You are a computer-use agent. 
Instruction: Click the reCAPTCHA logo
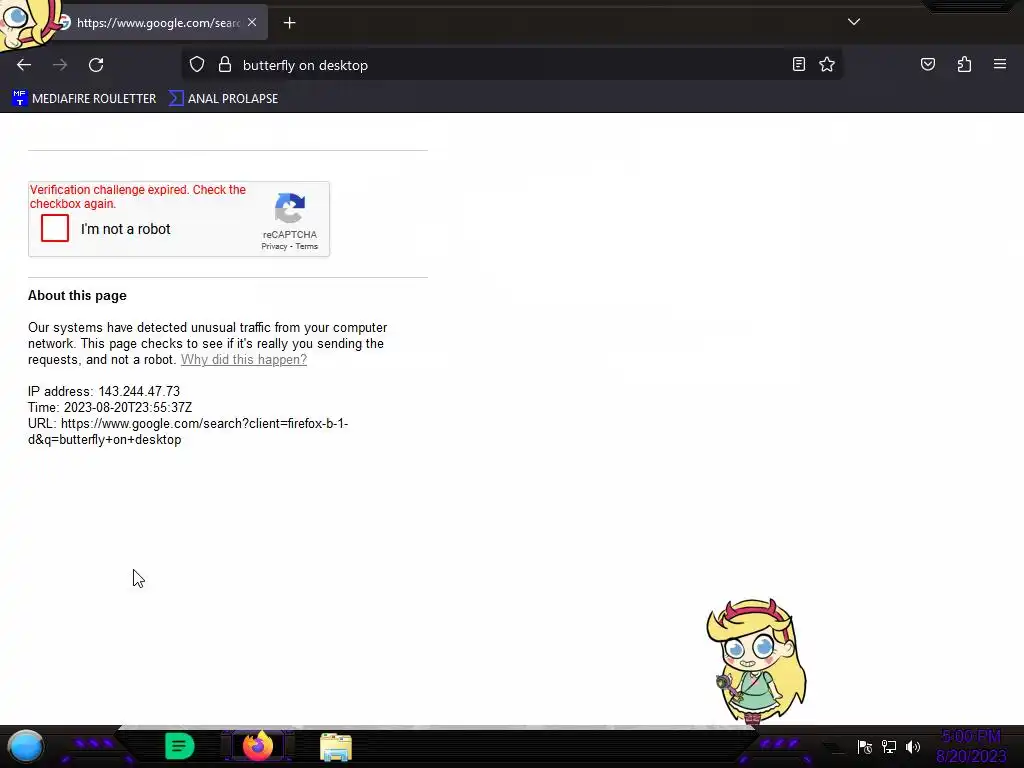click(290, 208)
